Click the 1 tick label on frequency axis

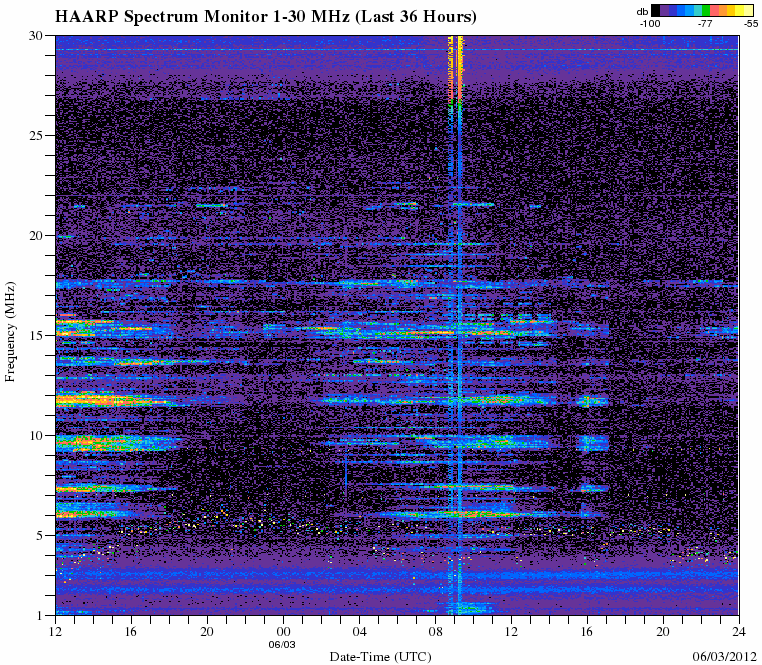40,615
